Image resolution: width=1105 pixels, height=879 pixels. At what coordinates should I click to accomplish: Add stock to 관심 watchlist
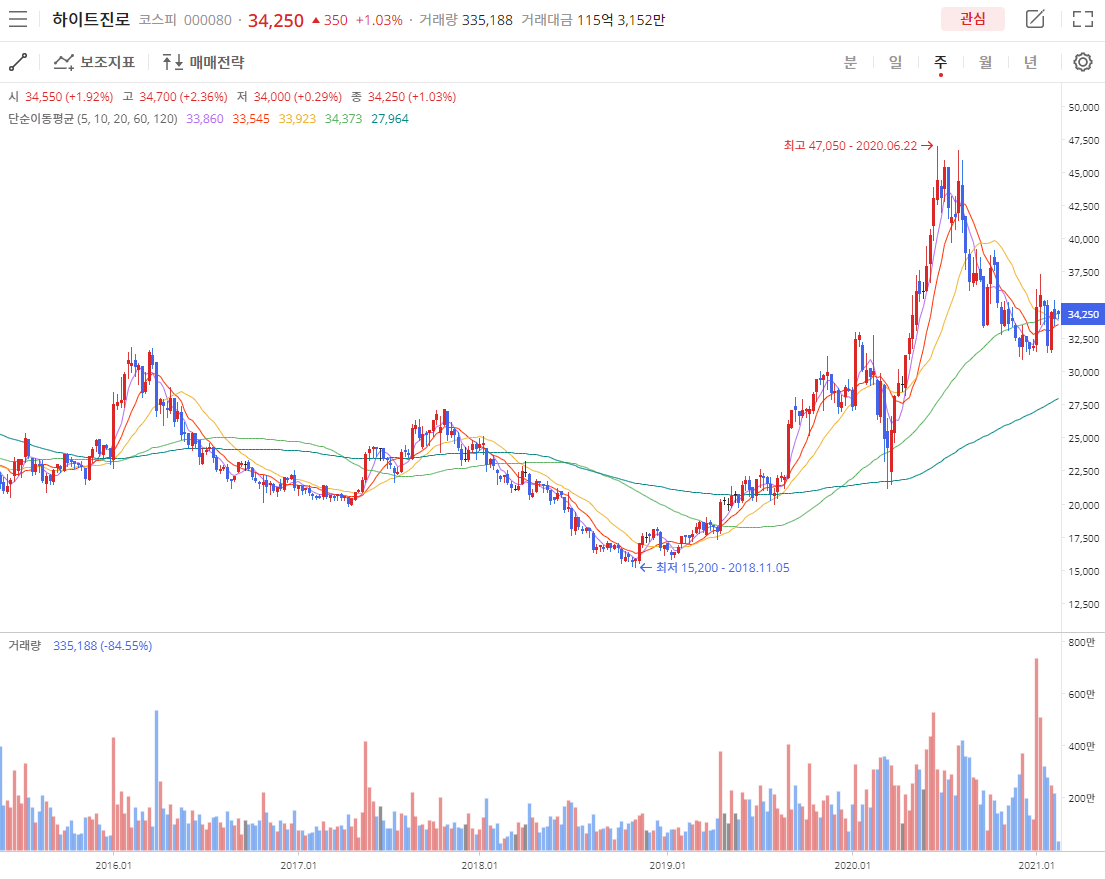973,19
